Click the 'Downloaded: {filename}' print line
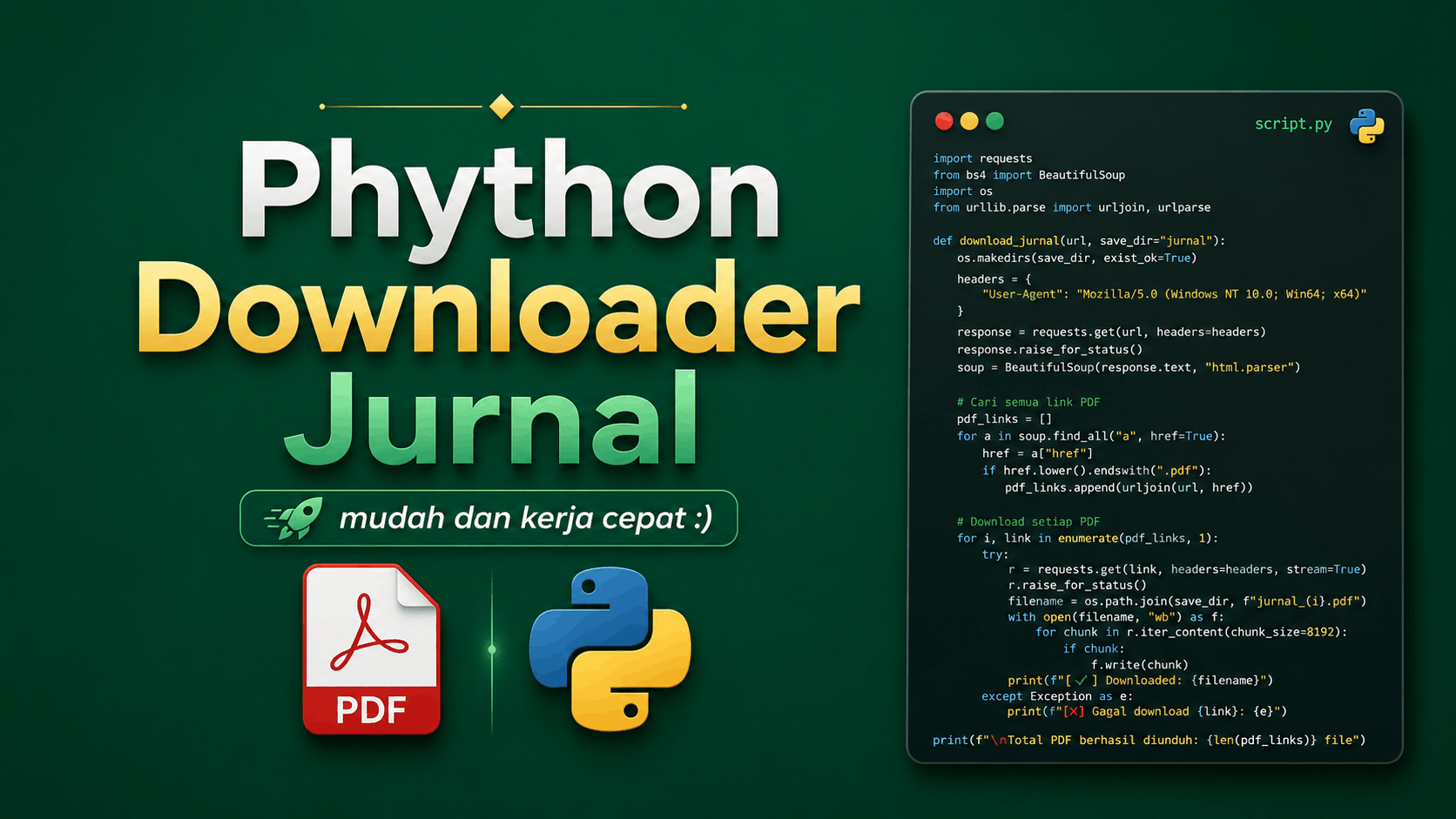The image size is (1456, 819). pyautogui.click(x=1141, y=680)
